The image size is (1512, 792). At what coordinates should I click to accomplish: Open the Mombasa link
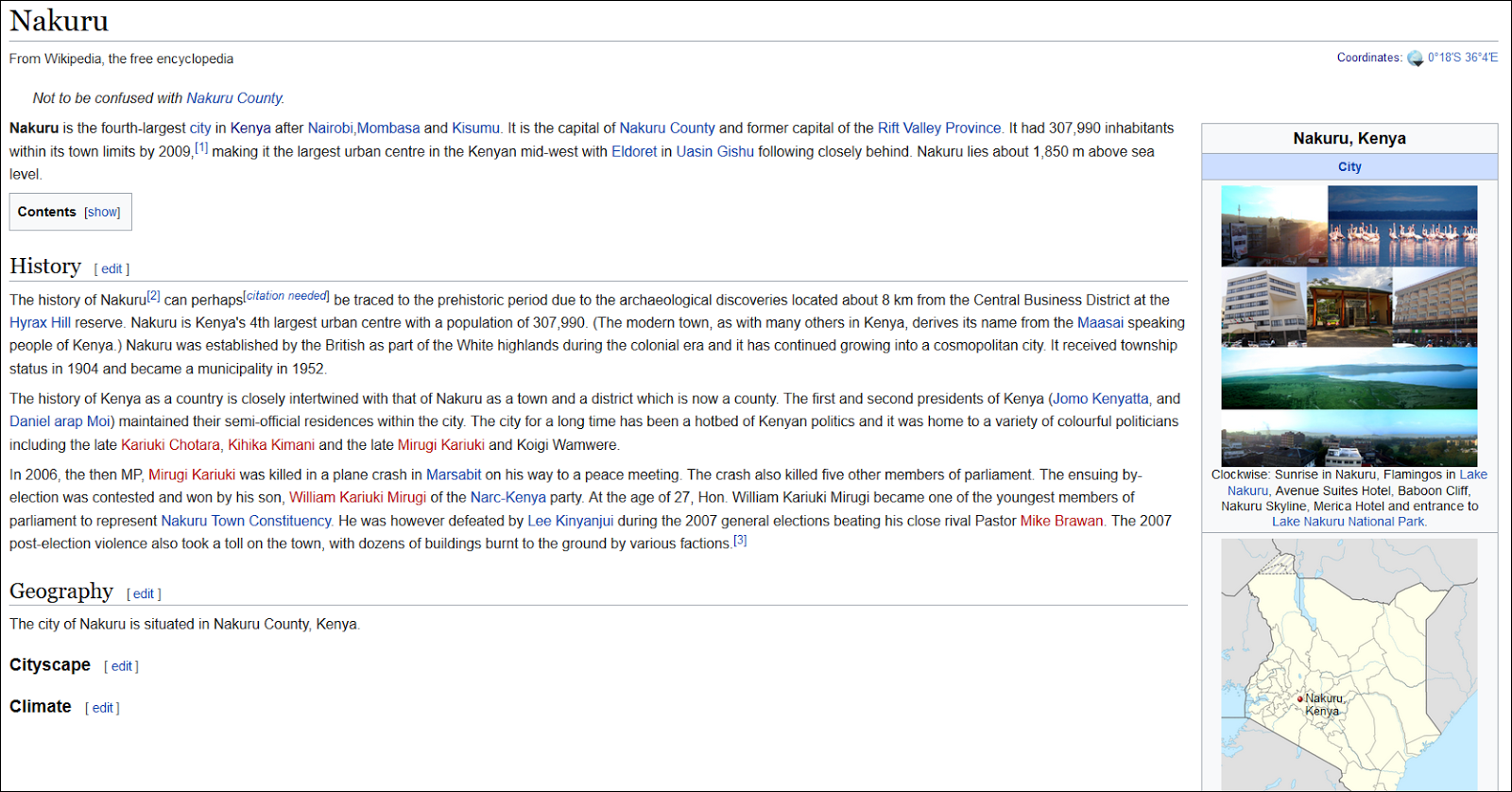pyautogui.click(x=388, y=129)
